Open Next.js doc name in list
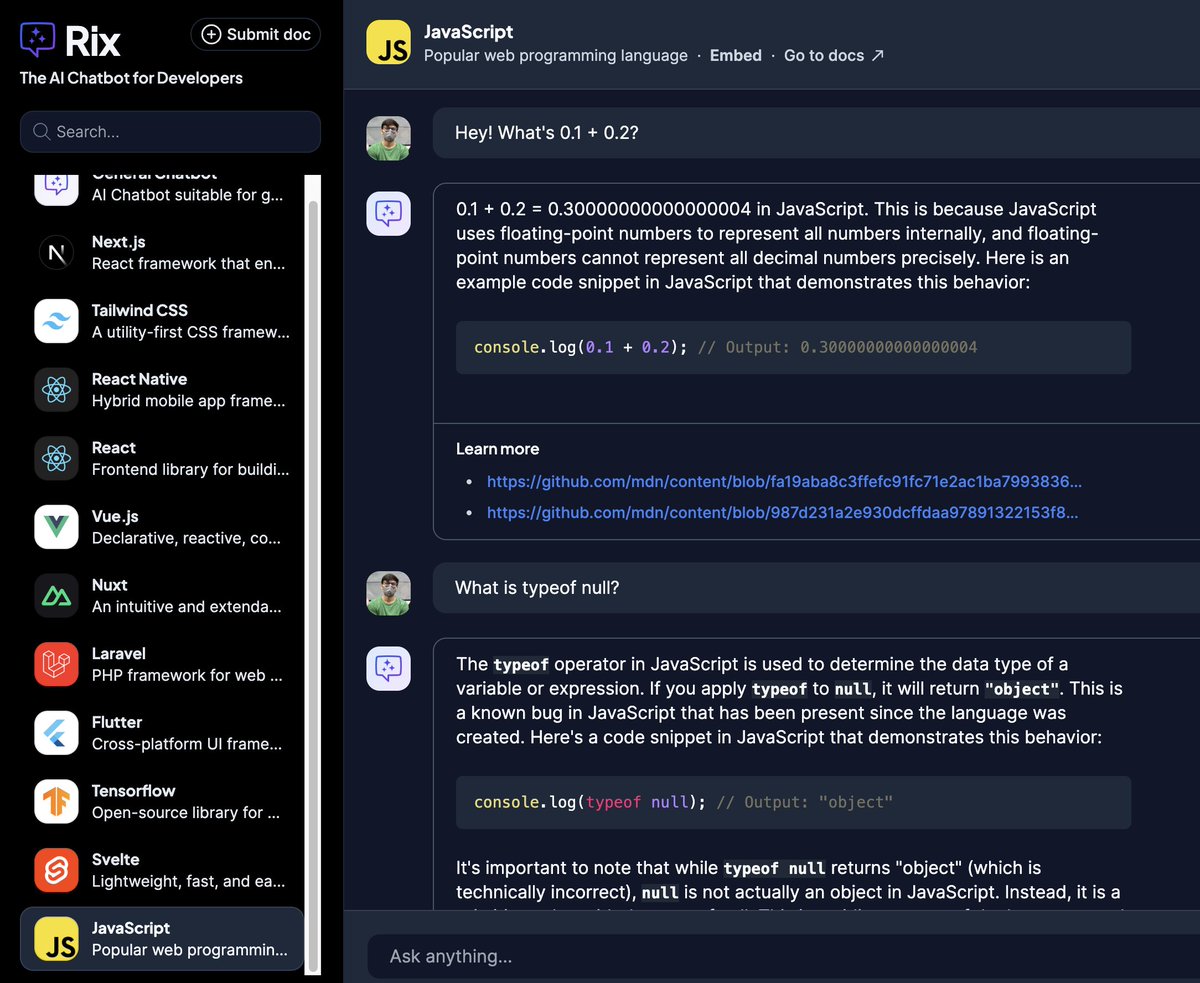1200x983 pixels. click(x=119, y=242)
